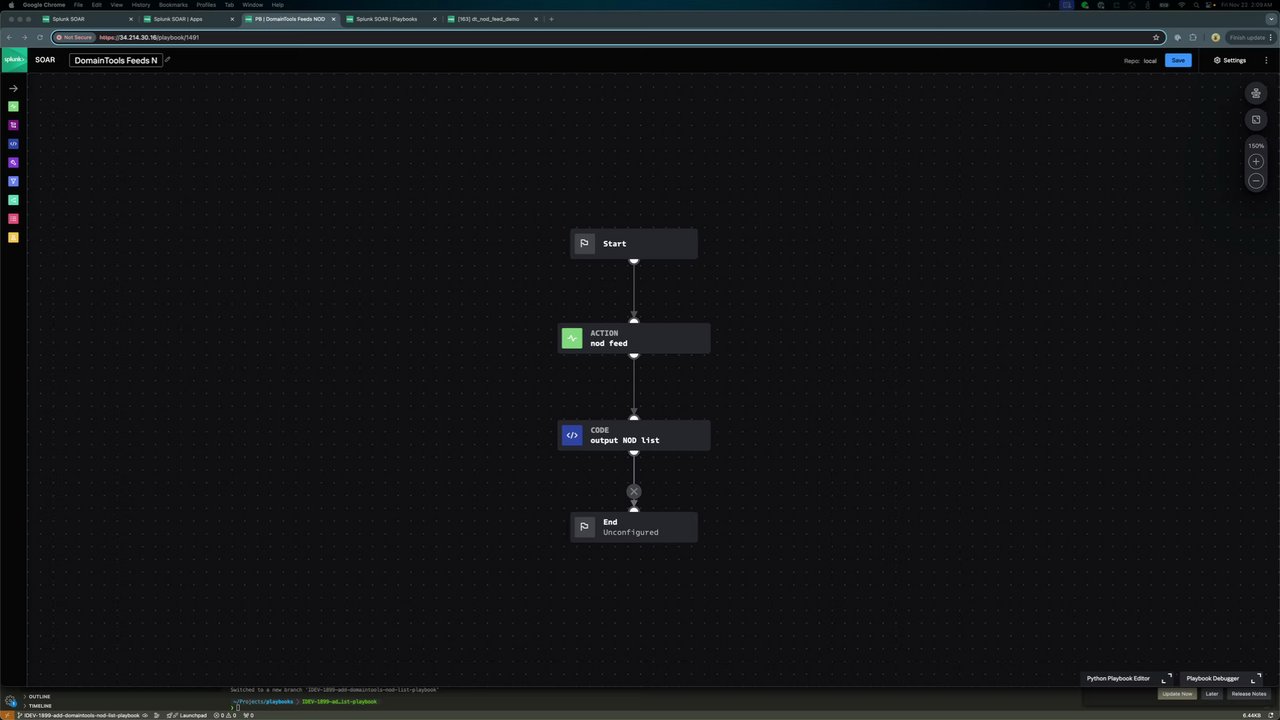Zoom in the canvas with plus button
The width and height of the screenshot is (1280, 720).
(1256, 161)
